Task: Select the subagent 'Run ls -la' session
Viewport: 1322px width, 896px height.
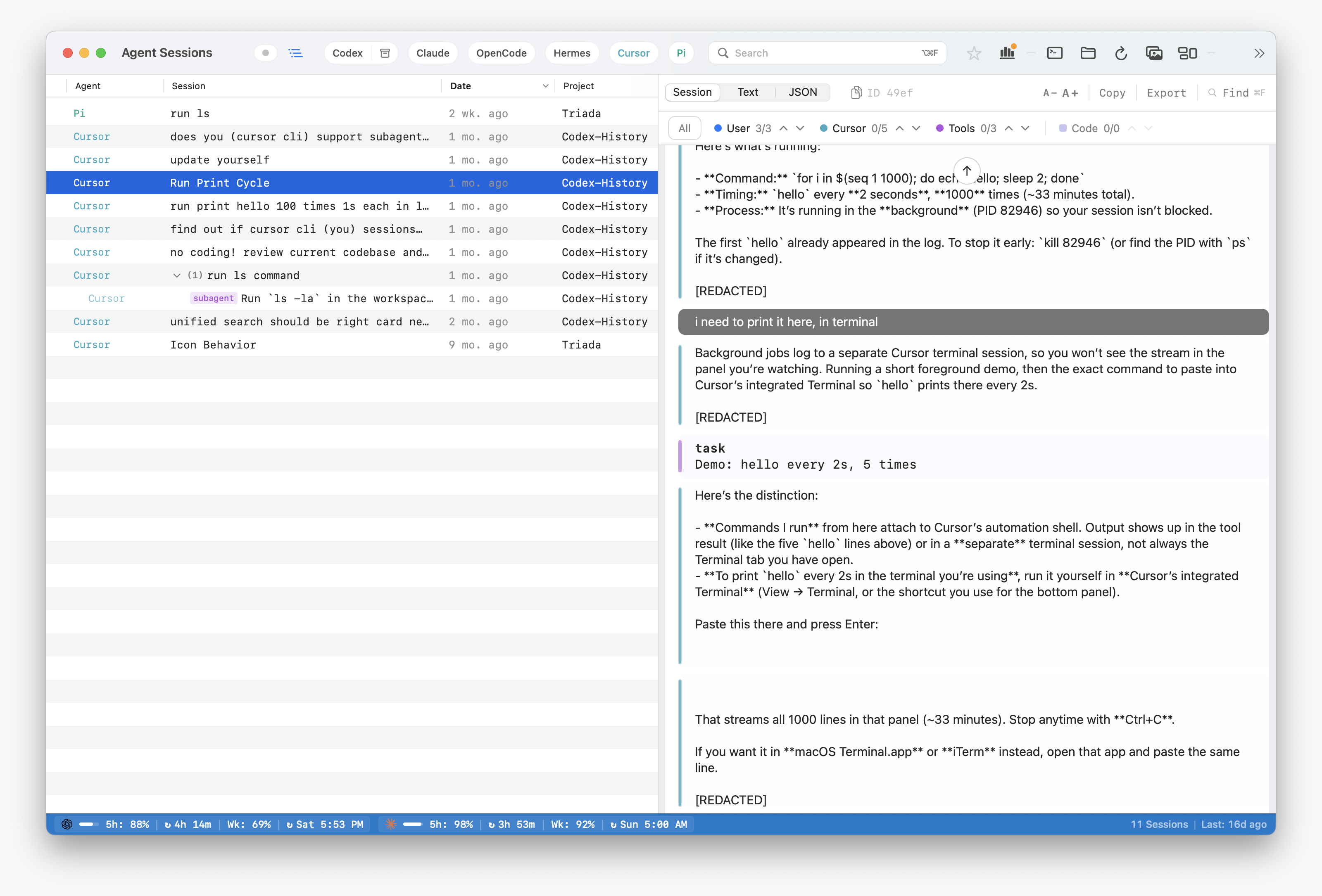Action: coord(352,299)
